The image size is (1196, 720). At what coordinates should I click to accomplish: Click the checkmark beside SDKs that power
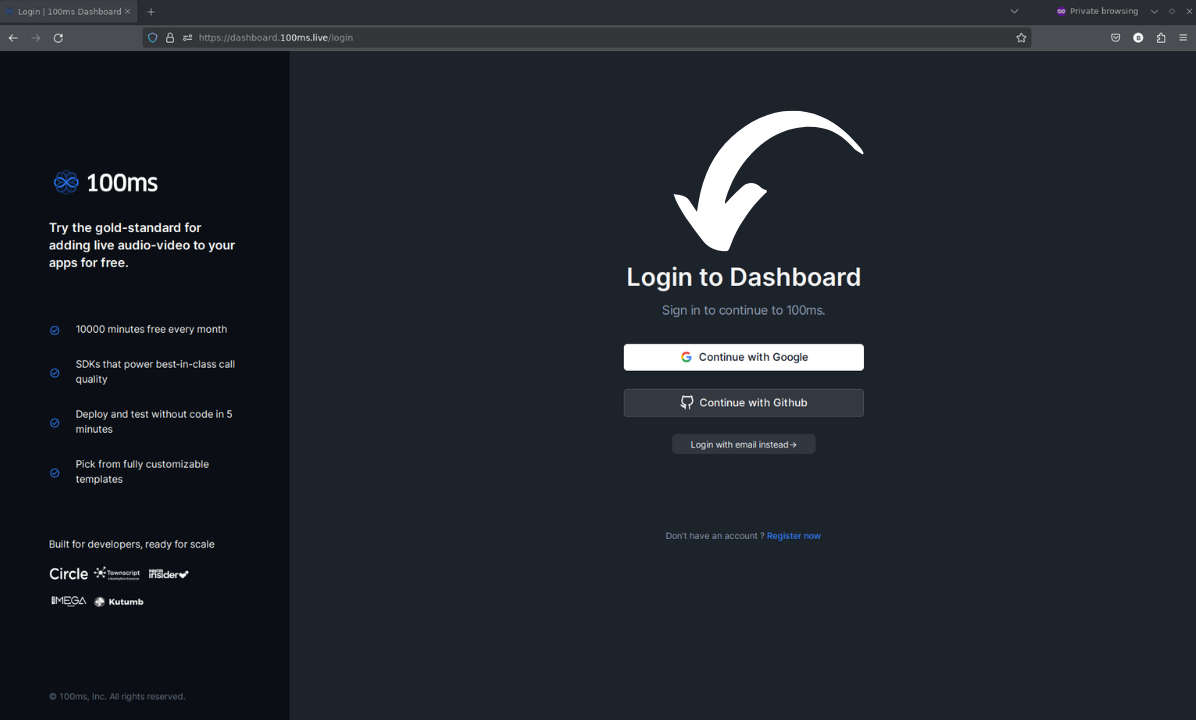coord(55,373)
